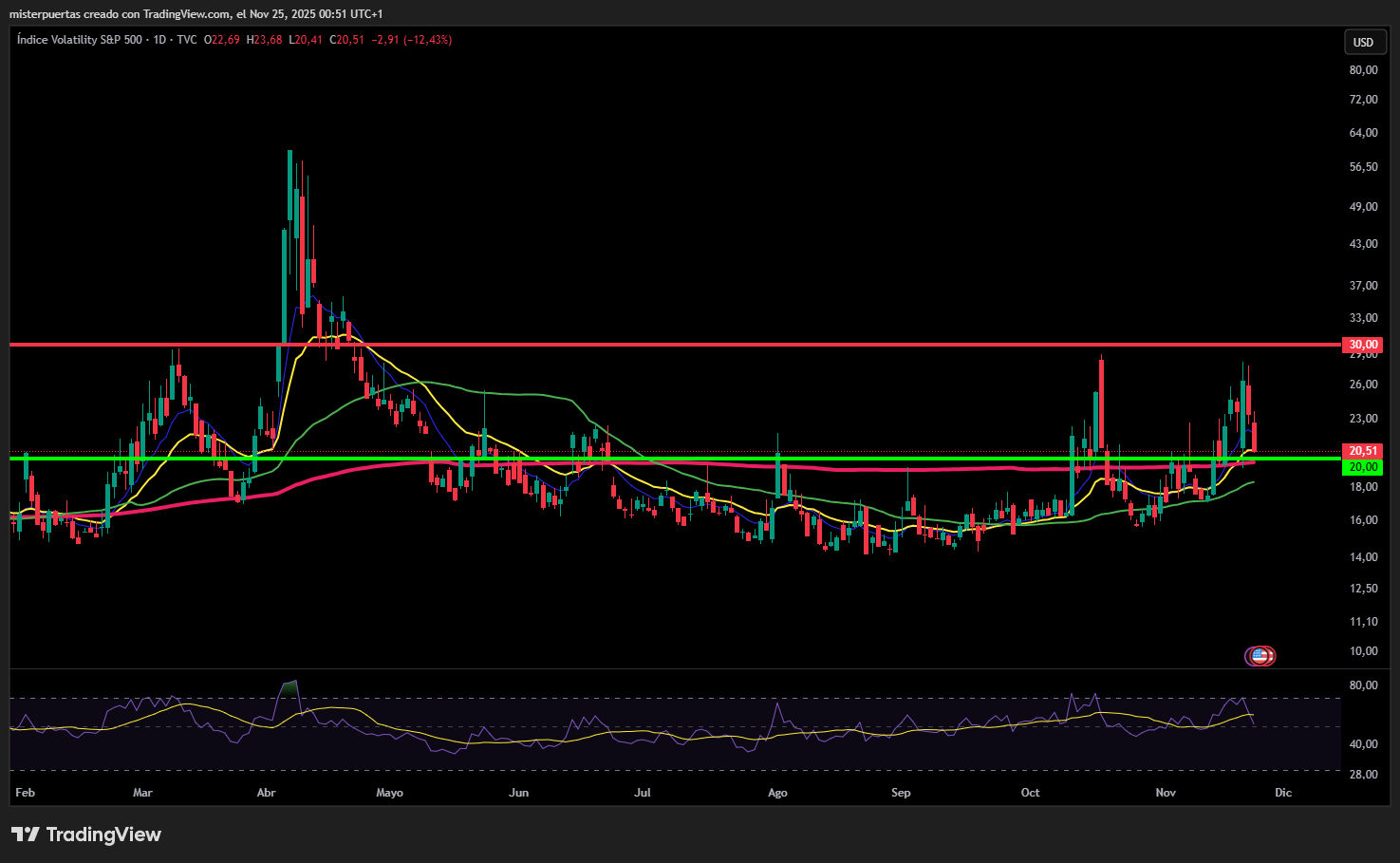Select the low value L20,41
Screen dimensions: 1400x863
click(x=307, y=40)
